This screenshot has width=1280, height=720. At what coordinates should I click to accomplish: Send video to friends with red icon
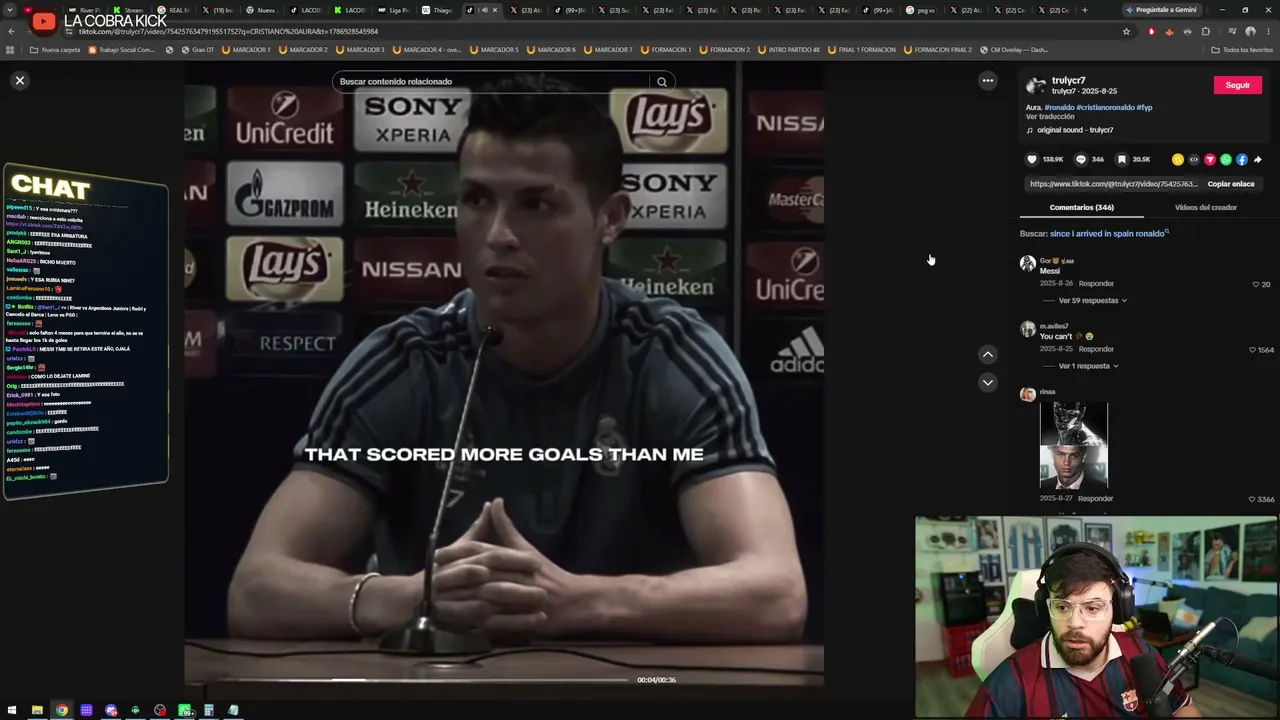tap(1210, 159)
